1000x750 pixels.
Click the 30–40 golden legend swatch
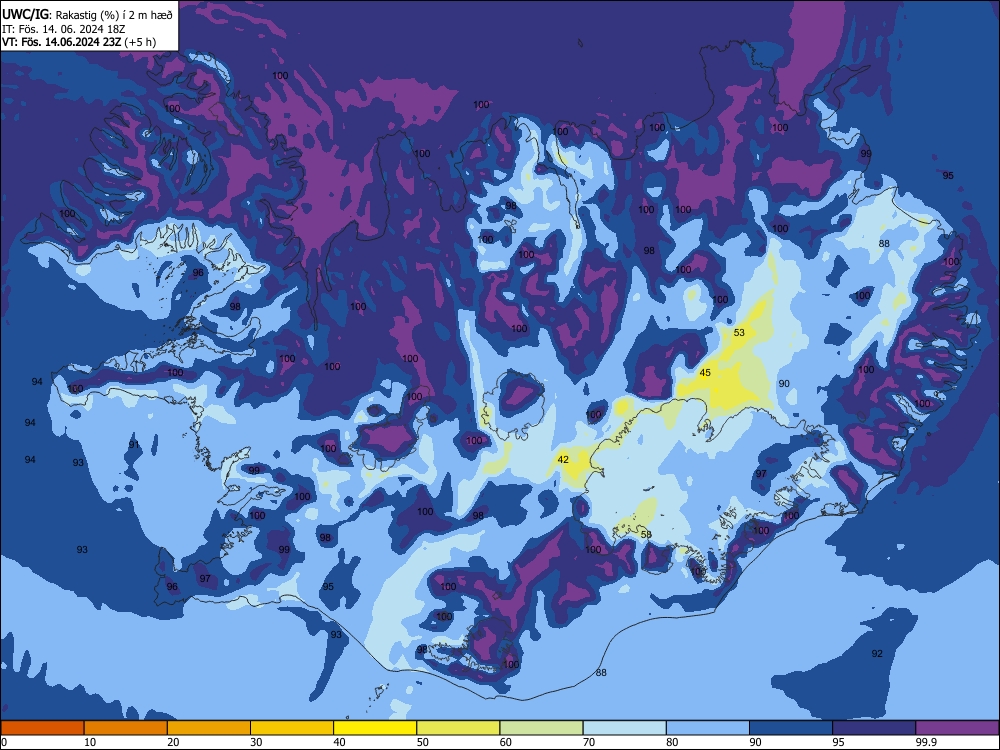(x=292, y=728)
